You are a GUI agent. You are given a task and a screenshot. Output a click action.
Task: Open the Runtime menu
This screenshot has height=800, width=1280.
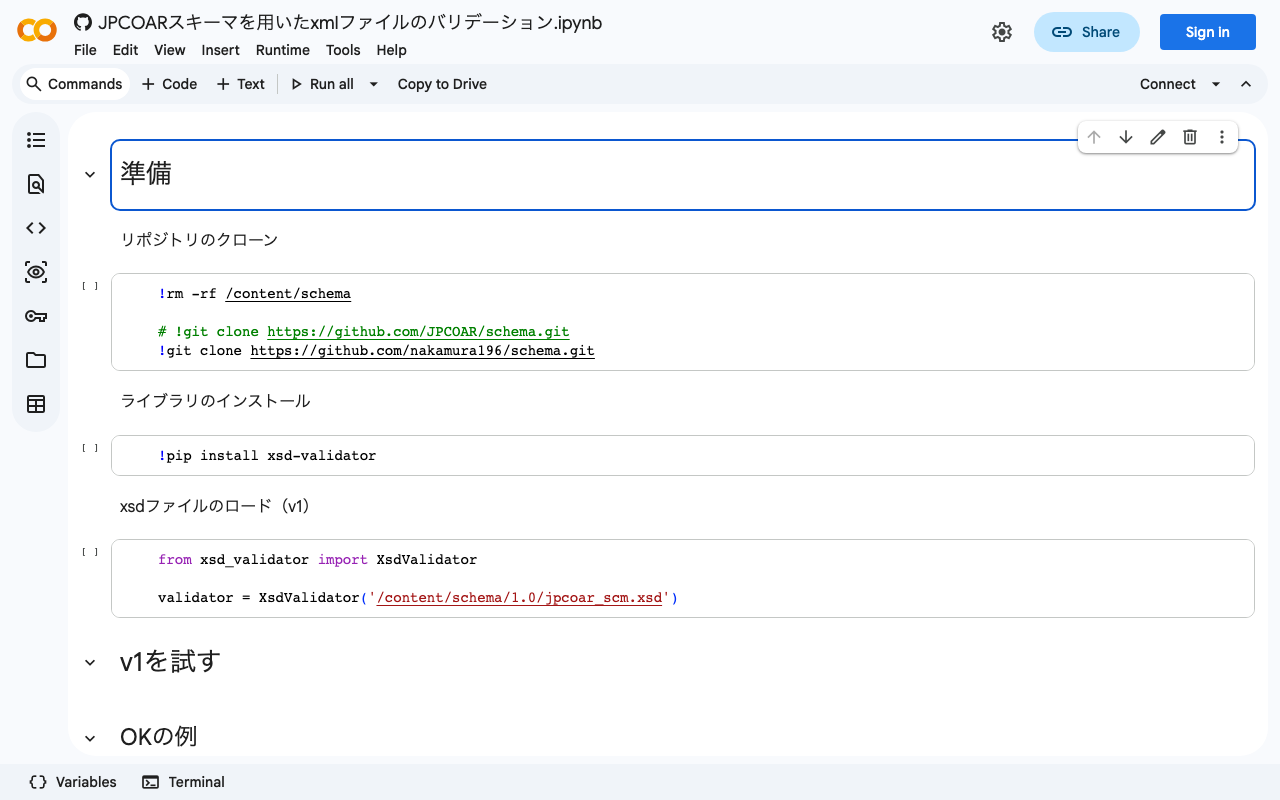click(283, 50)
